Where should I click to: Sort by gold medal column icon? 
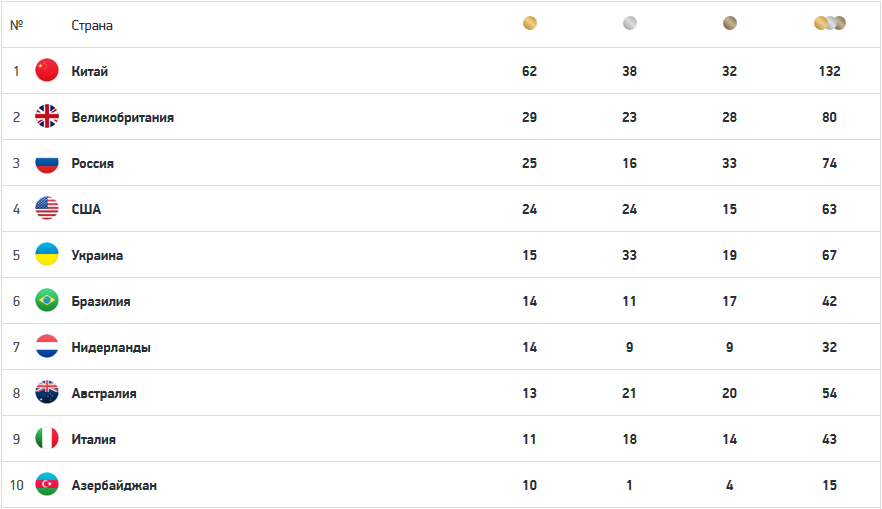(530, 23)
